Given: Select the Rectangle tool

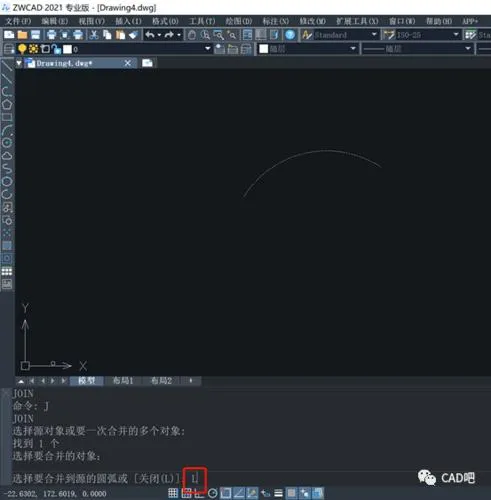Looking at the screenshot, I should point(7,117).
